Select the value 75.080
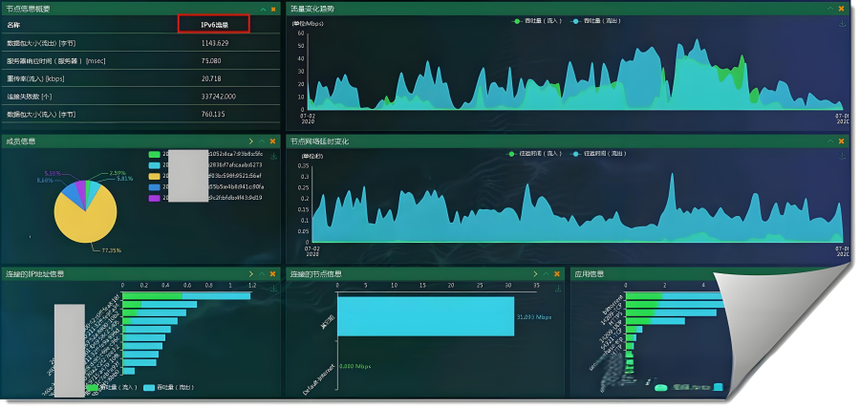This screenshot has height=409, width=860. (211, 61)
